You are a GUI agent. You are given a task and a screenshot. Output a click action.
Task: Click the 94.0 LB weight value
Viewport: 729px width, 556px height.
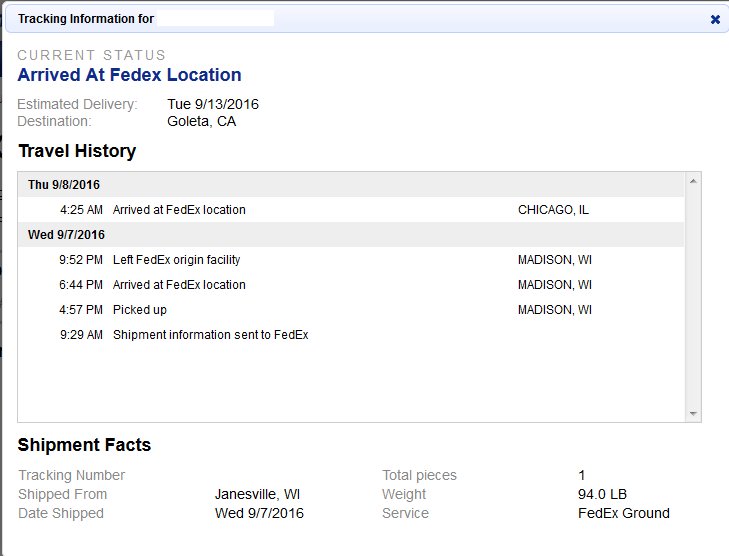pyautogui.click(x=602, y=494)
